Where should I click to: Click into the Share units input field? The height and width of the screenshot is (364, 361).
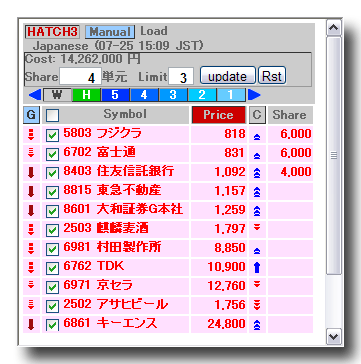click(x=80, y=77)
